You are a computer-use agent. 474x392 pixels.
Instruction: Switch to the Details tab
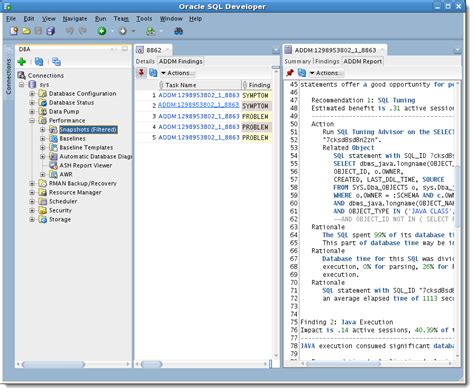click(145, 61)
